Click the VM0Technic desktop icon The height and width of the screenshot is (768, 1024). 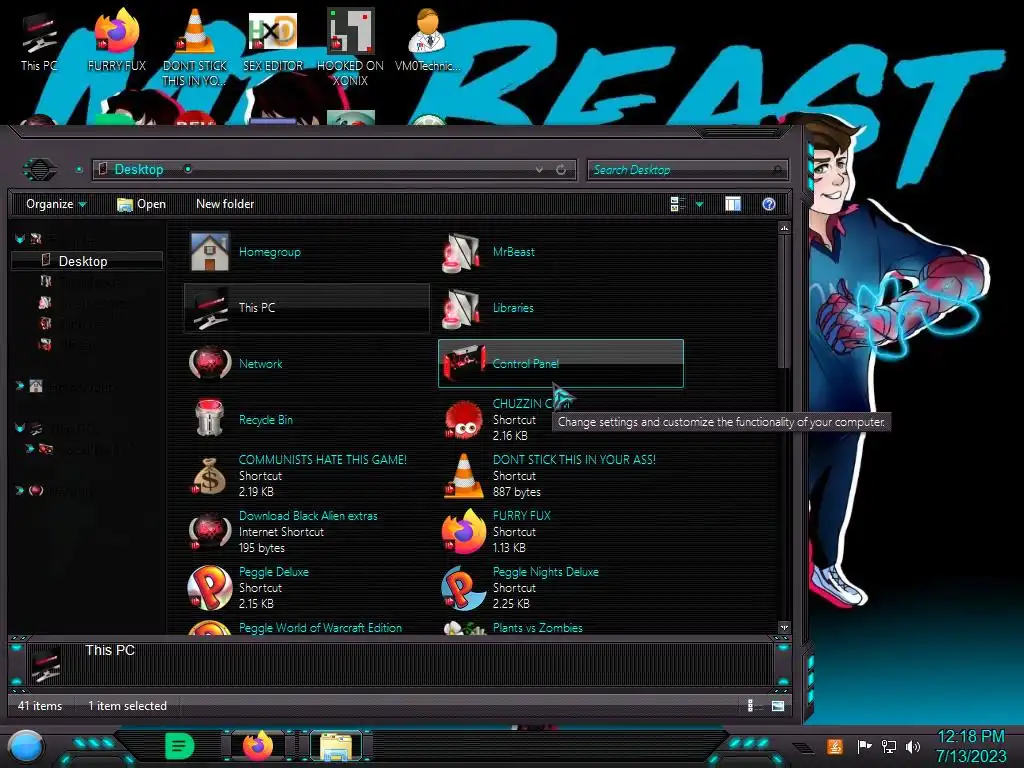pos(428,39)
